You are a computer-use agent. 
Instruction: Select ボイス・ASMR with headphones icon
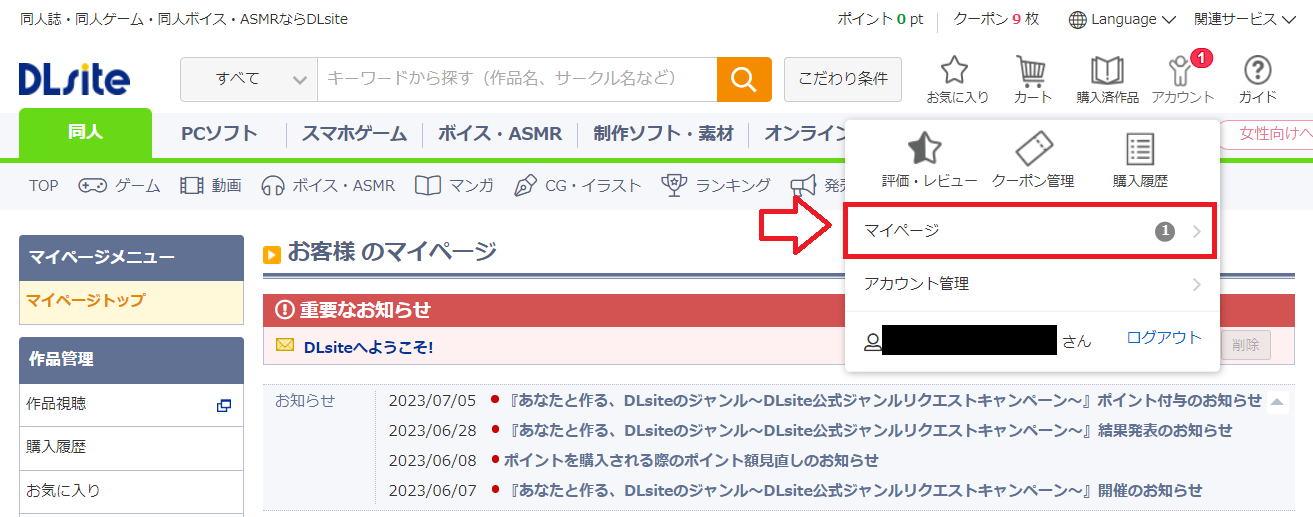[x=328, y=185]
